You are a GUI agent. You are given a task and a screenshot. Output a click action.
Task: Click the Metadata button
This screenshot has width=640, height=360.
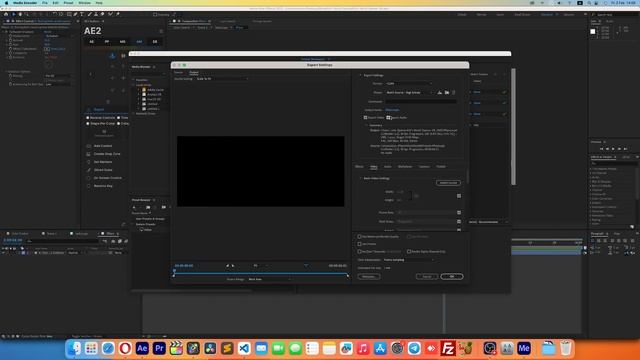[369, 277]
